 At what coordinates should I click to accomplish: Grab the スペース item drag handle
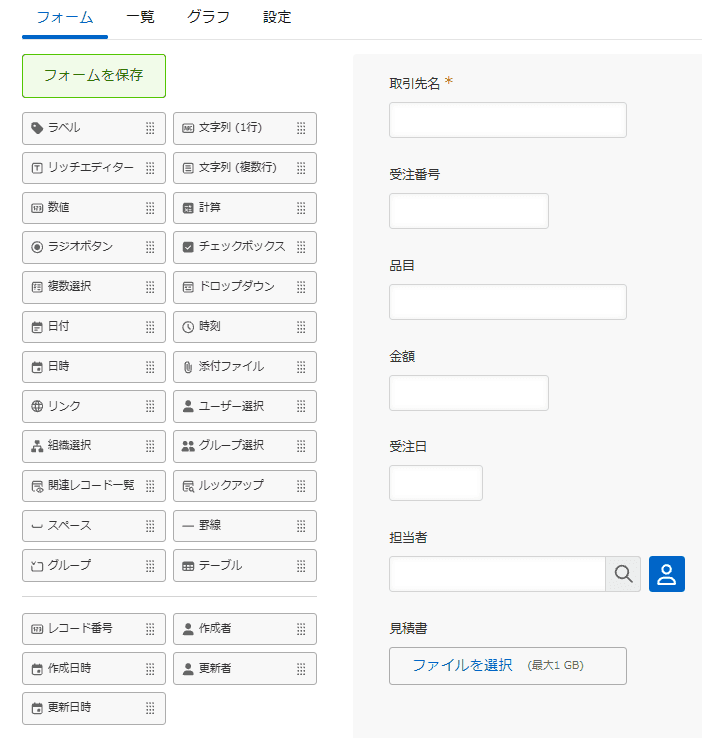tap(150, 526)
